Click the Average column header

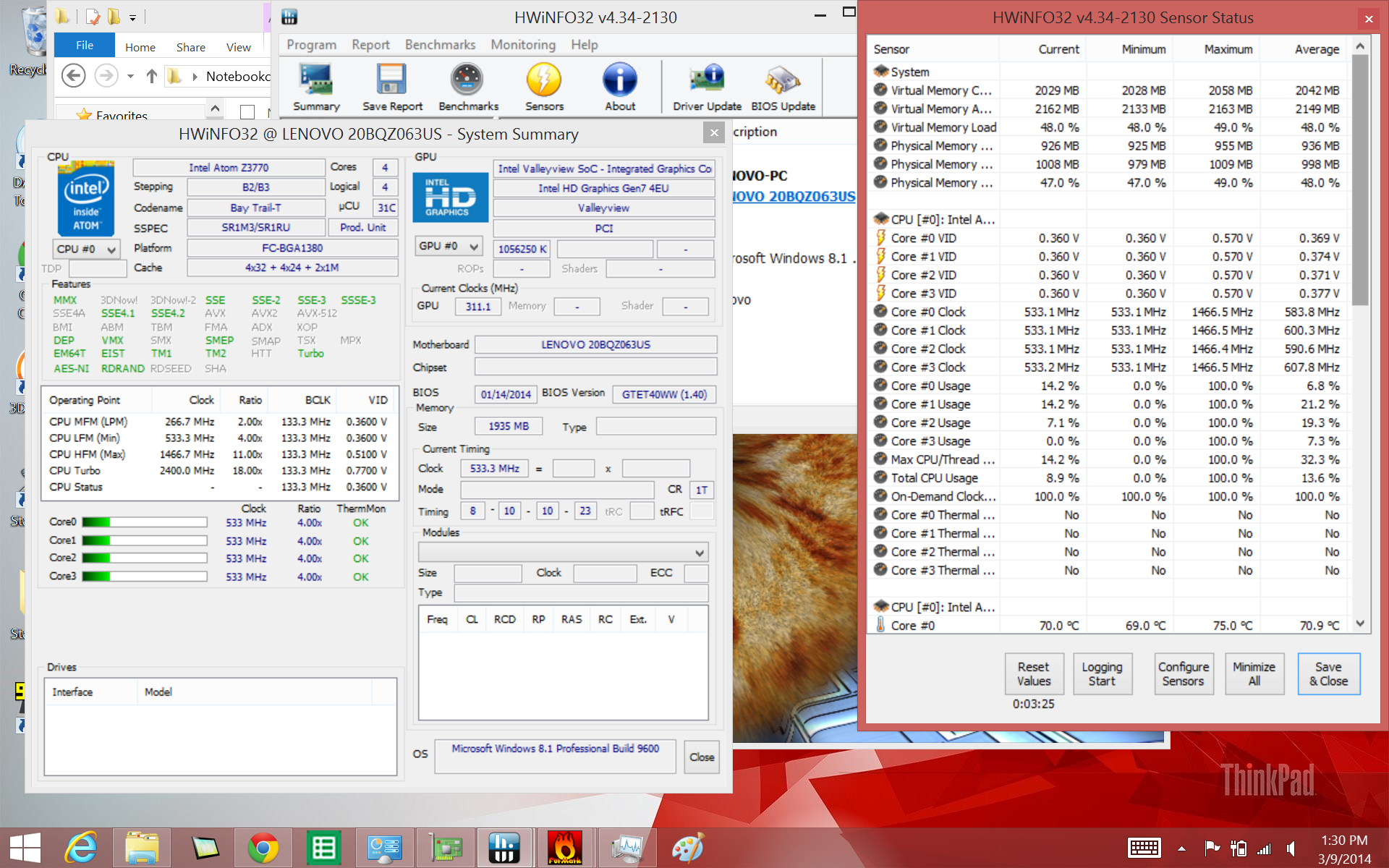coord(1304,49)
